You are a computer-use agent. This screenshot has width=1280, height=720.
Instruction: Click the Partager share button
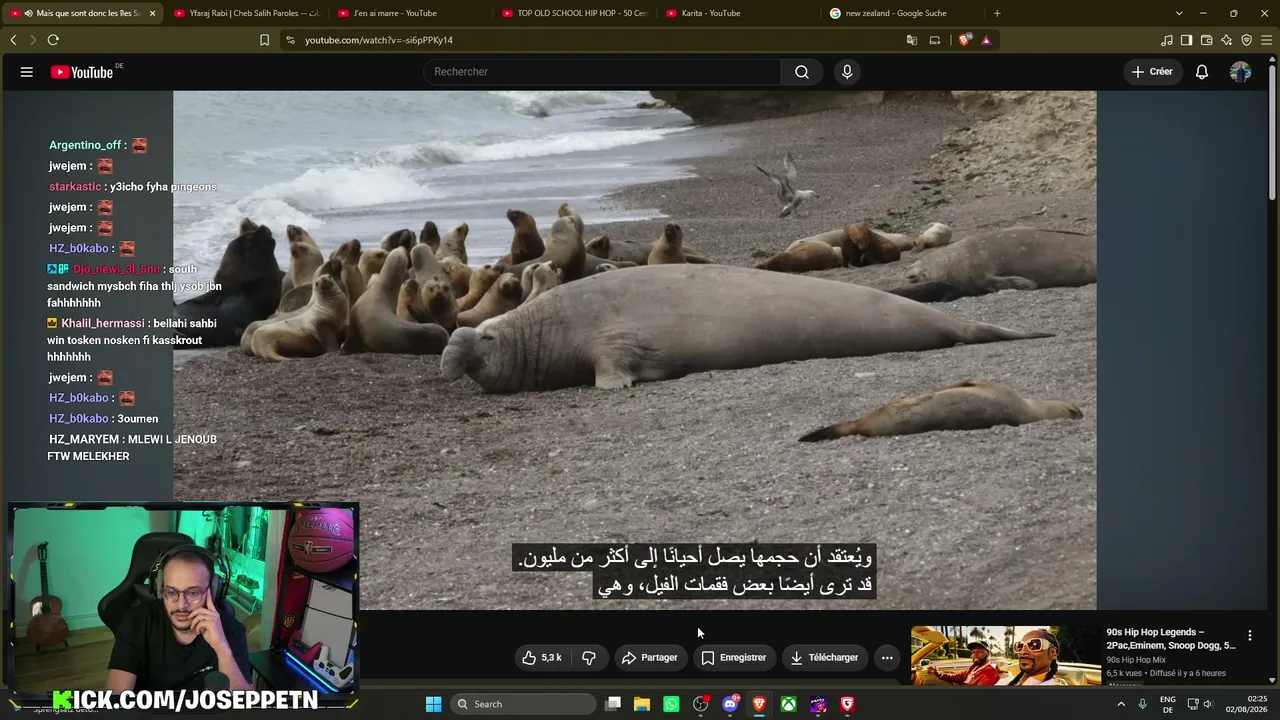[x=650, y=658]
